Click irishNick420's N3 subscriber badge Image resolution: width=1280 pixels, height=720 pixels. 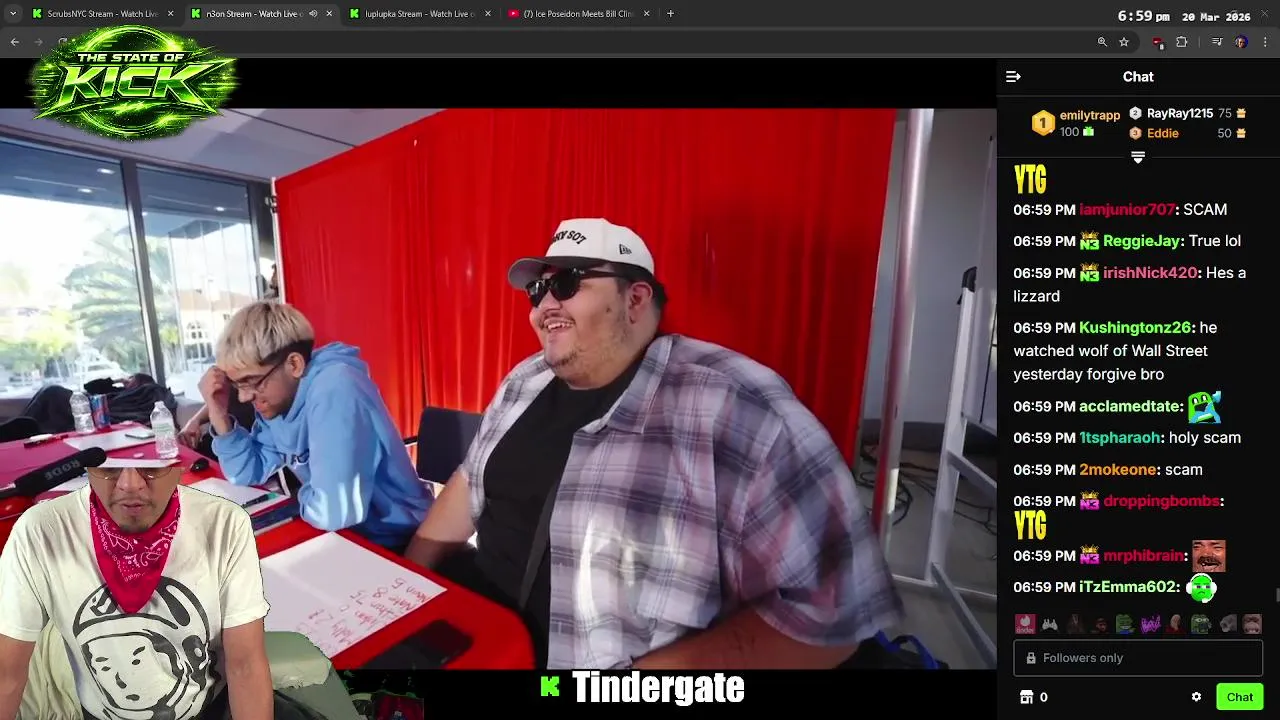tap(1089, 273)
